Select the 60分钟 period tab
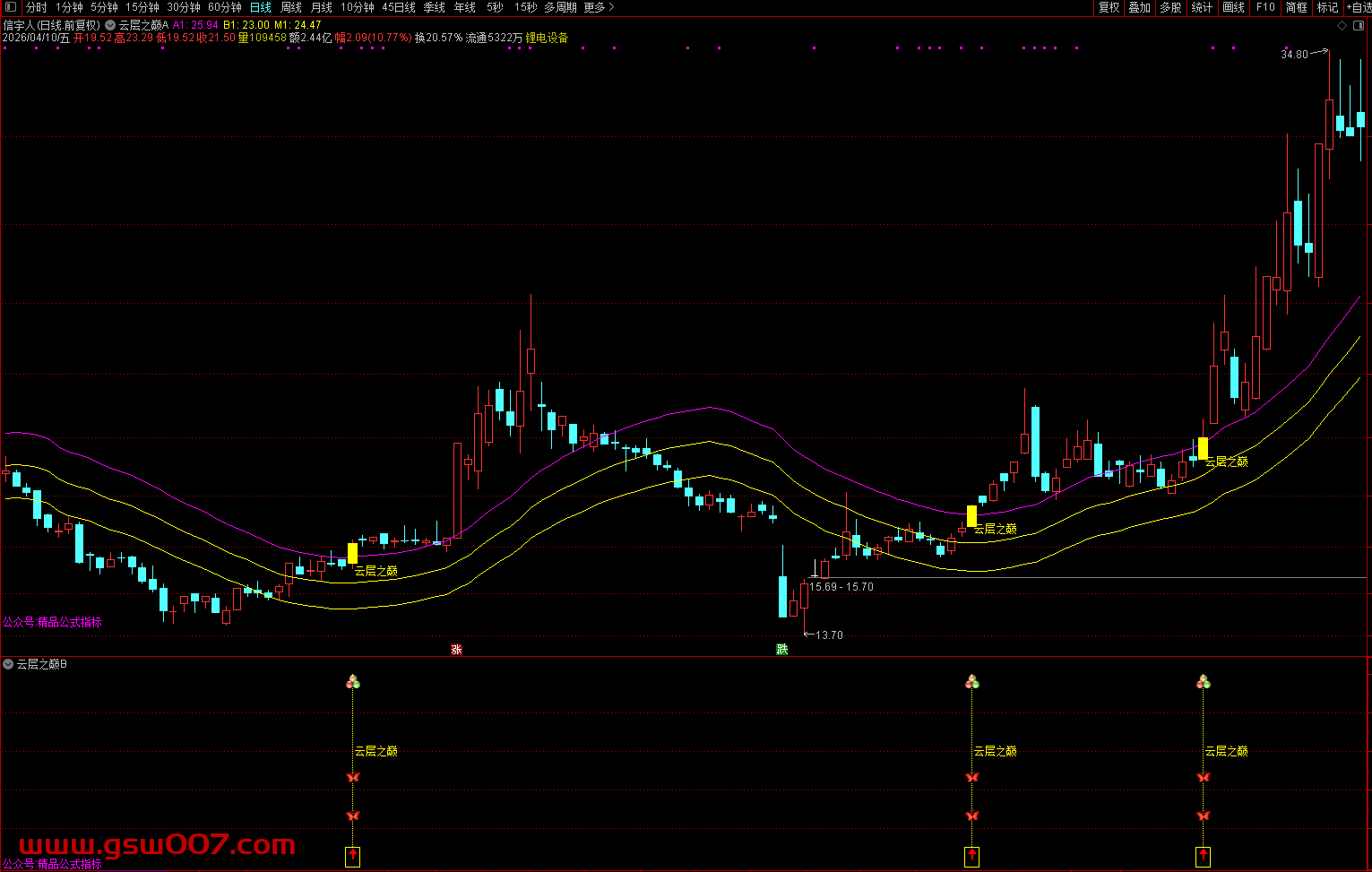The width and height of the screenshot is (1372, 872). click(x=225, y=7)
